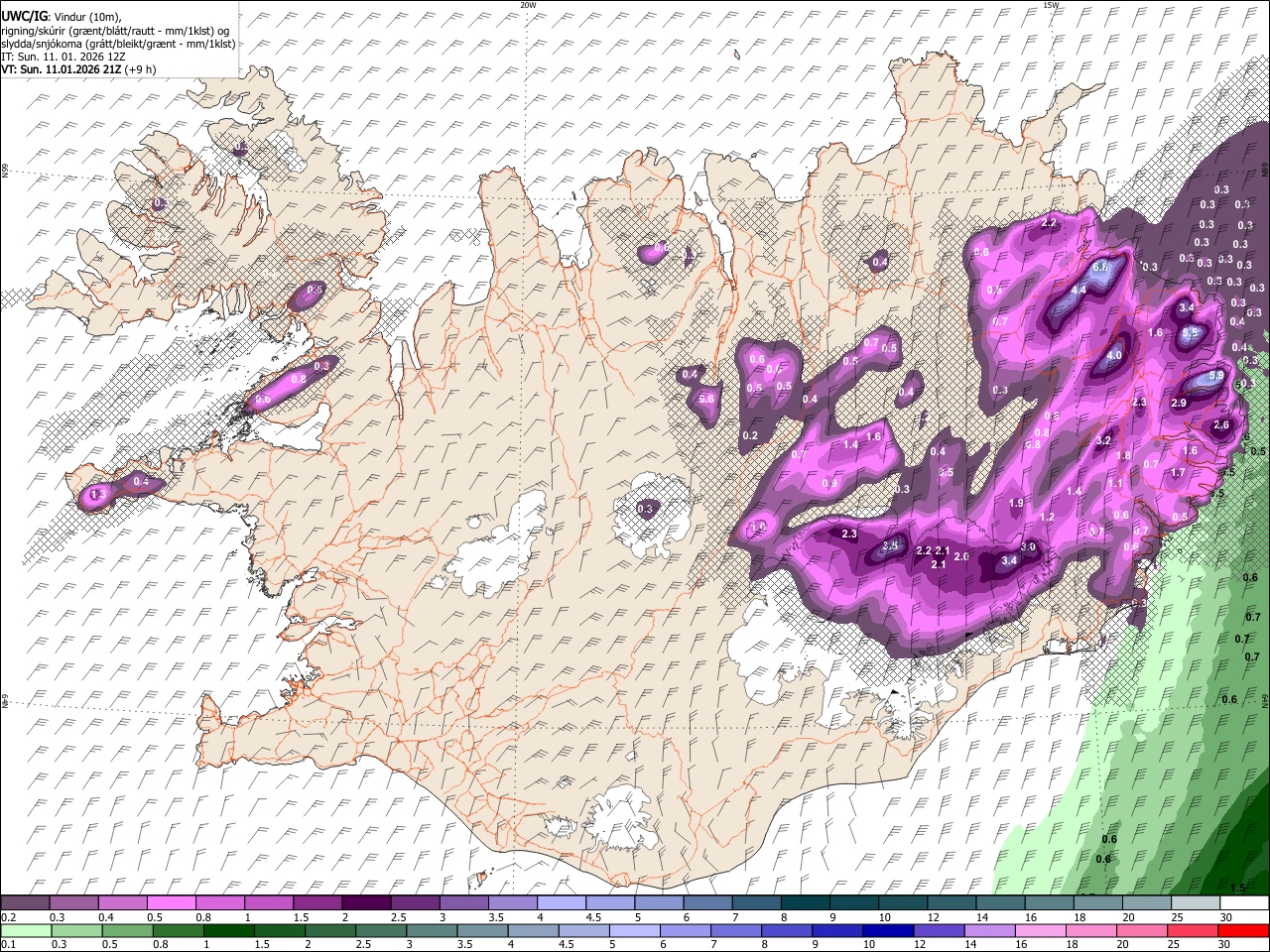Click the 4.4 snowfall value on the map
The height and width of the screenshot is (952, 1270).
[1079, 290]
